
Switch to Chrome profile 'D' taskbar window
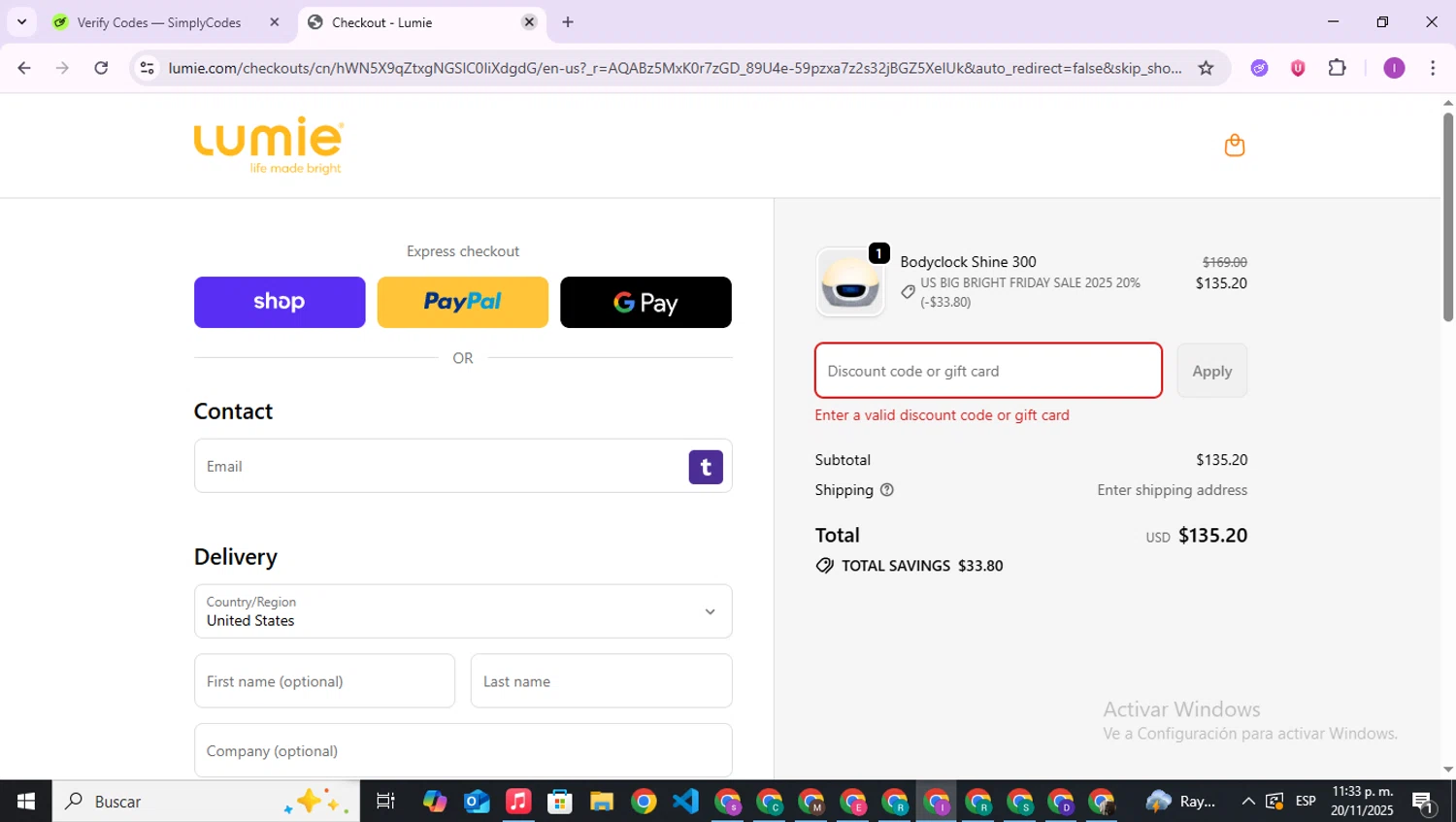[x=1060, y=802]
